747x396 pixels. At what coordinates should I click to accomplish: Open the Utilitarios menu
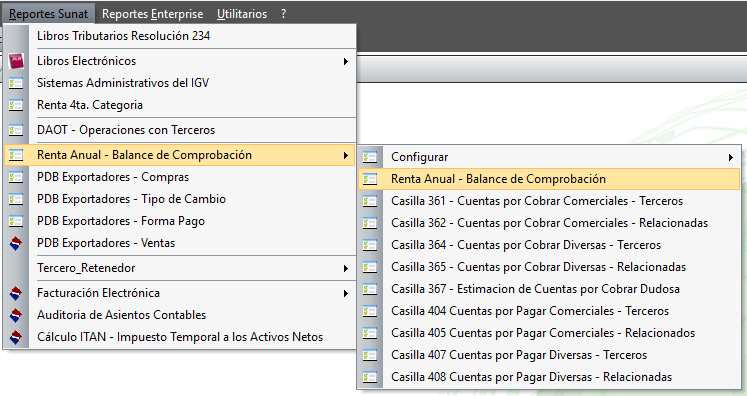pos(242,14)
